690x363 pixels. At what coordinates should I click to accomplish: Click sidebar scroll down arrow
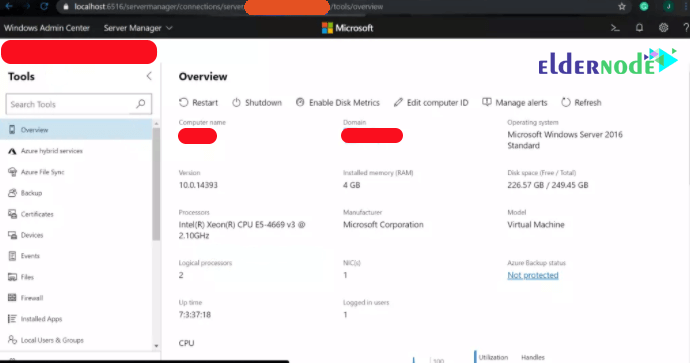156,346
